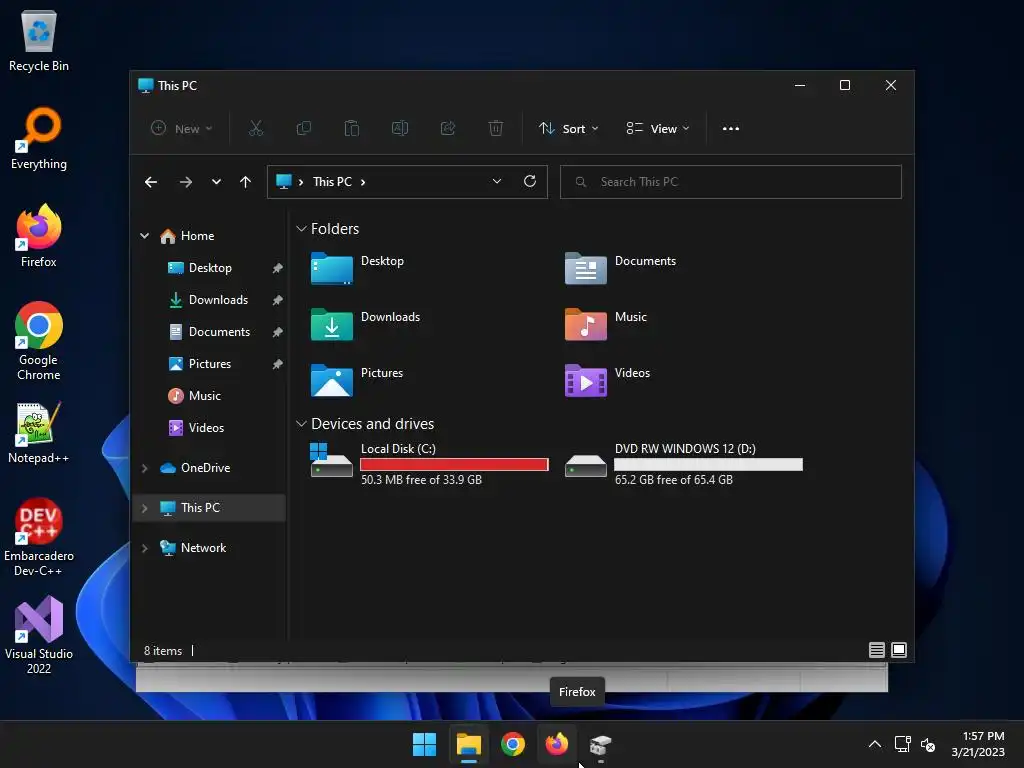
Task: Select pinned Desktop in navigation pane
Action: click(210, 268)
